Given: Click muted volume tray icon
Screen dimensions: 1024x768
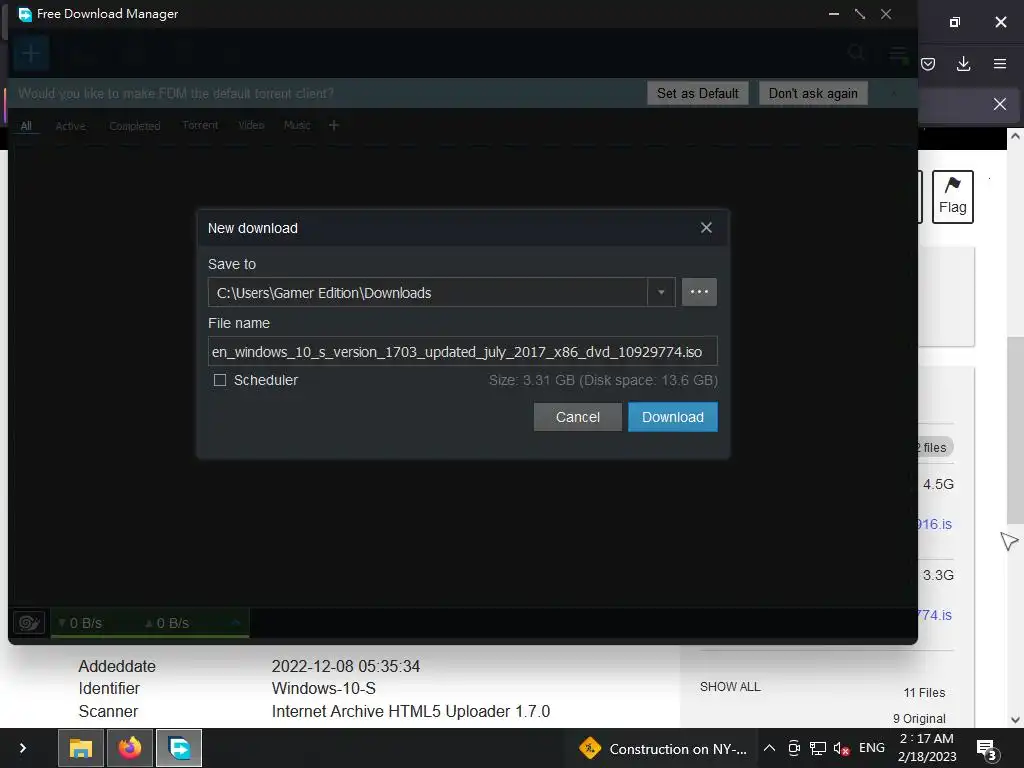Looking at the screenshot, I should pyautogui.click(x=841, y=748).
